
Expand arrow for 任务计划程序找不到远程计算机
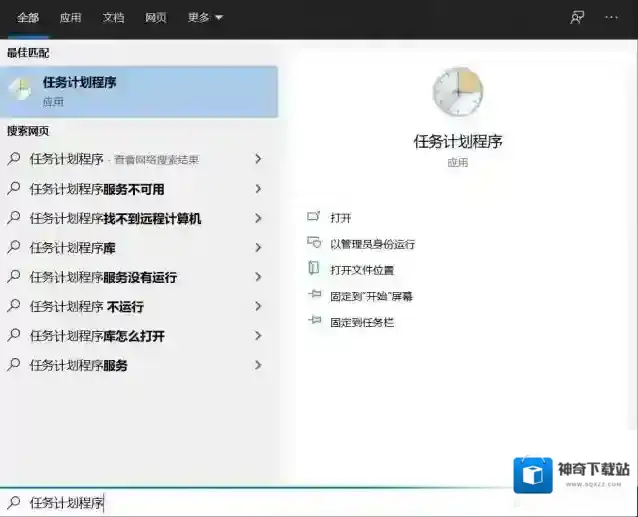coord(258,218)
